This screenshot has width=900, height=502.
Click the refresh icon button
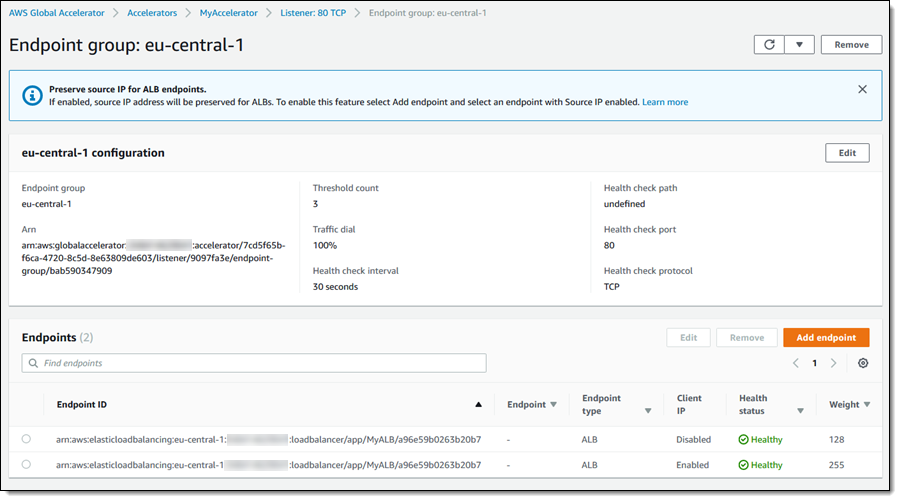[768, 45]
